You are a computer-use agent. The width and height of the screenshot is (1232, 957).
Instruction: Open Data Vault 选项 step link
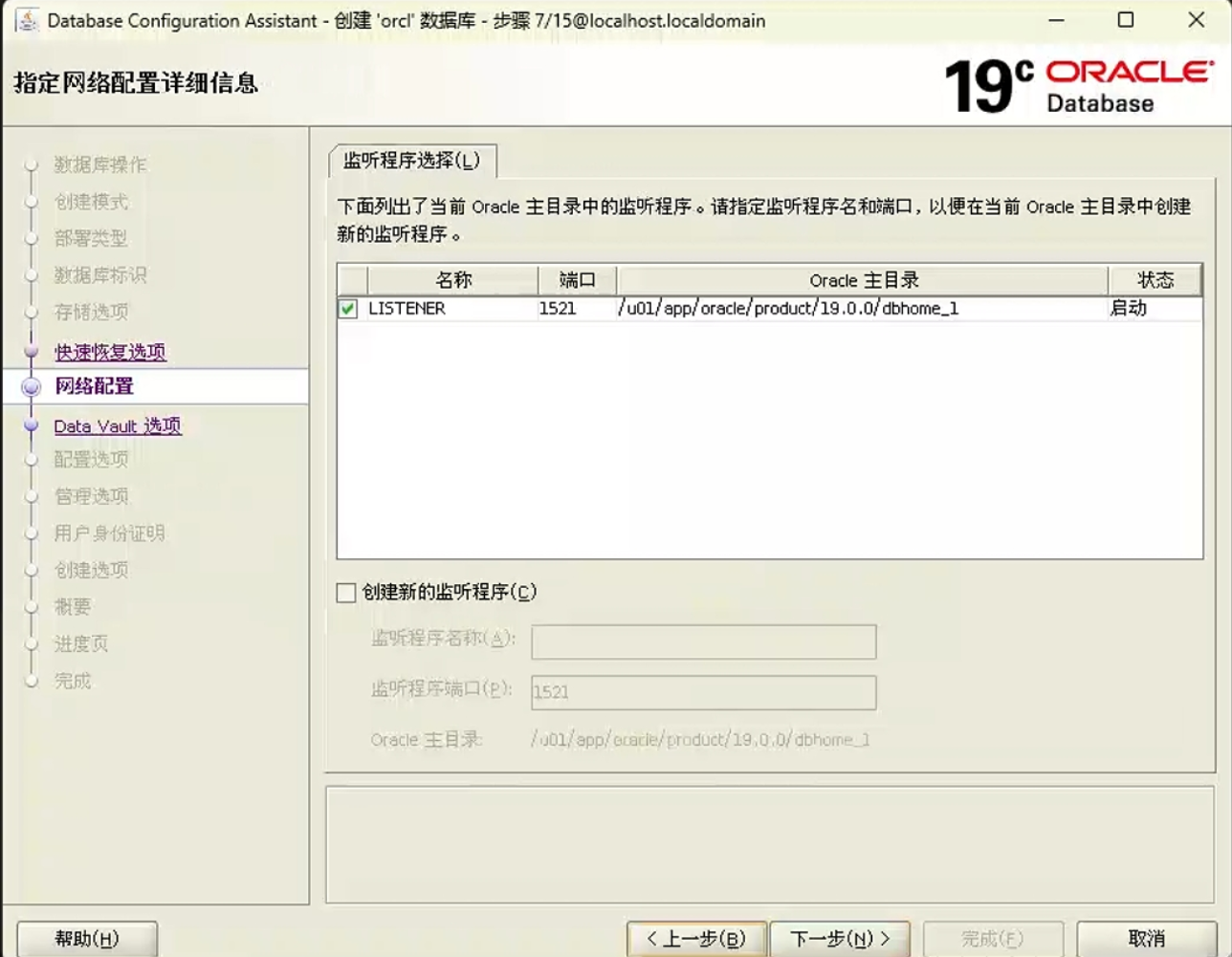point(118,426)
